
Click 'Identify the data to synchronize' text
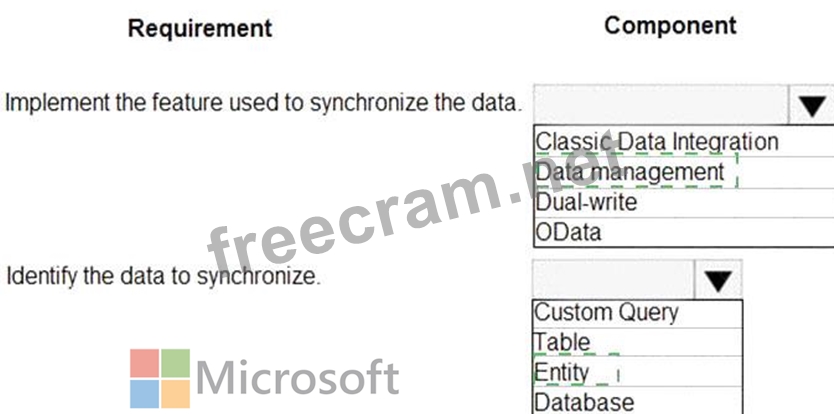pyautogui.click(x=164, y=277)
